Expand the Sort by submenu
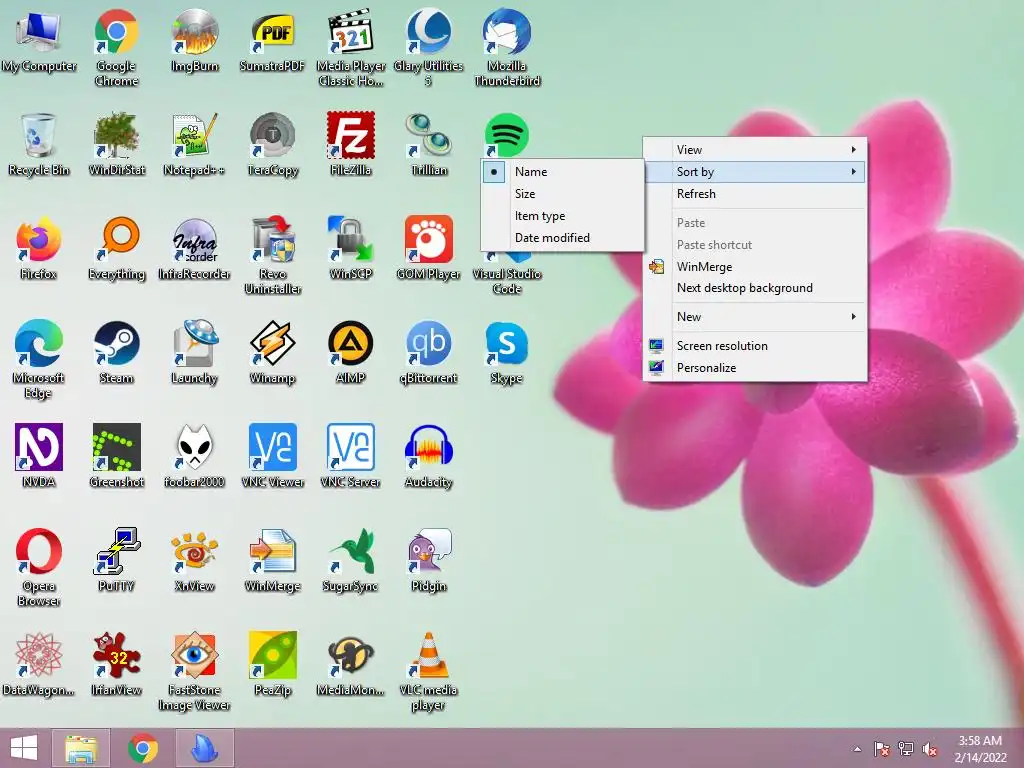The width and height of the screenshot is (1024, 768). pyautogui.click(x=755, y=172)
